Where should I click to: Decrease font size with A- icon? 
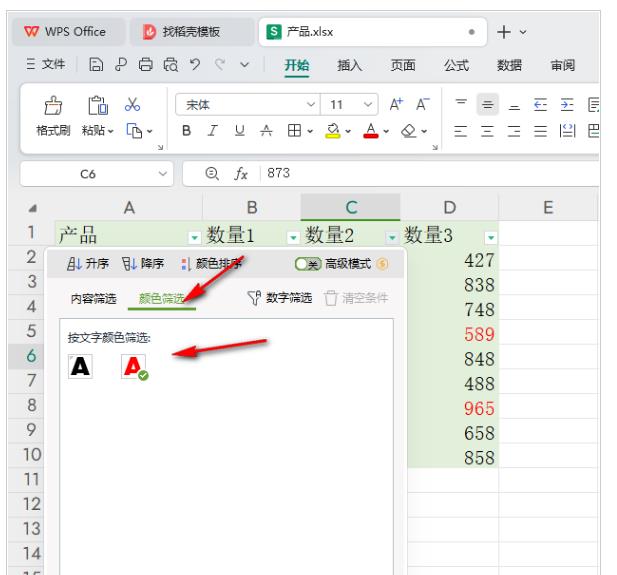point(423,104)
